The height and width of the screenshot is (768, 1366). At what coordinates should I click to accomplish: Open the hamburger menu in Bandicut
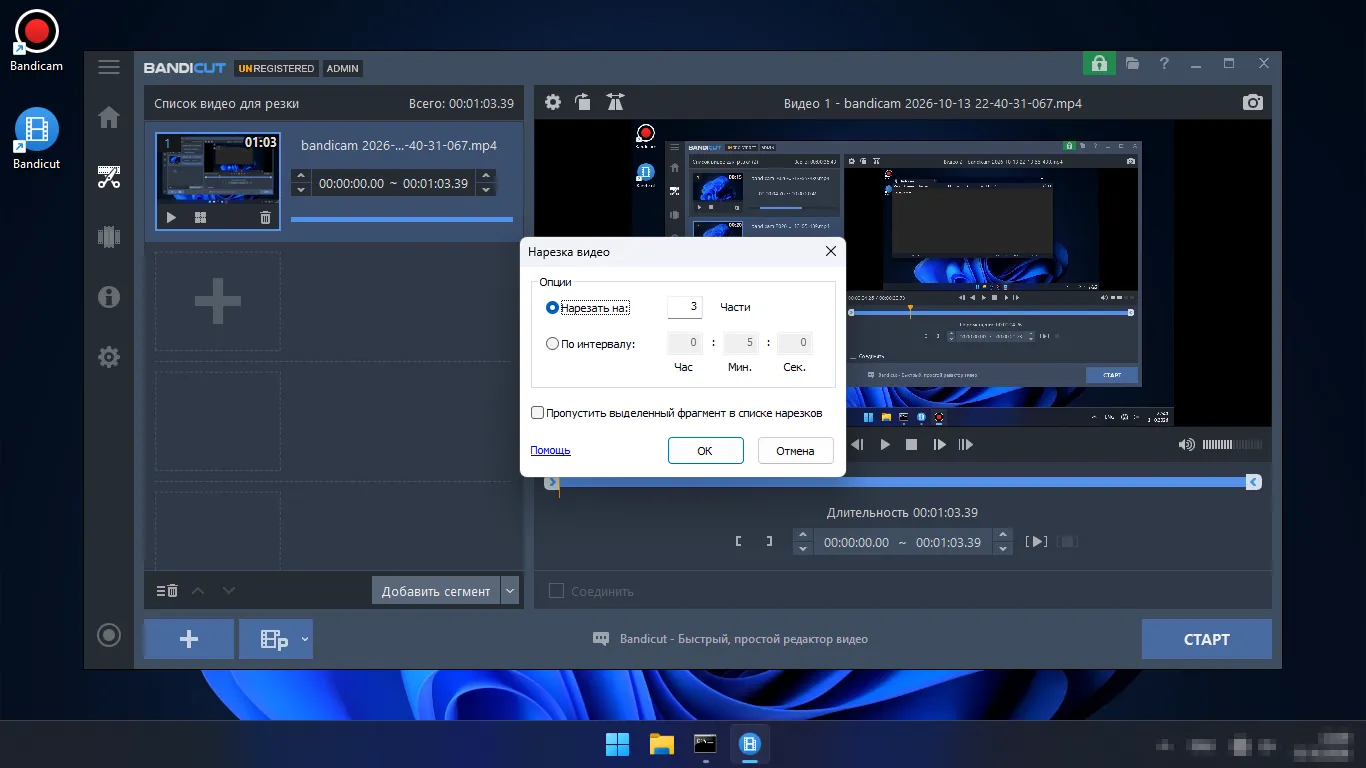[109, 68]
